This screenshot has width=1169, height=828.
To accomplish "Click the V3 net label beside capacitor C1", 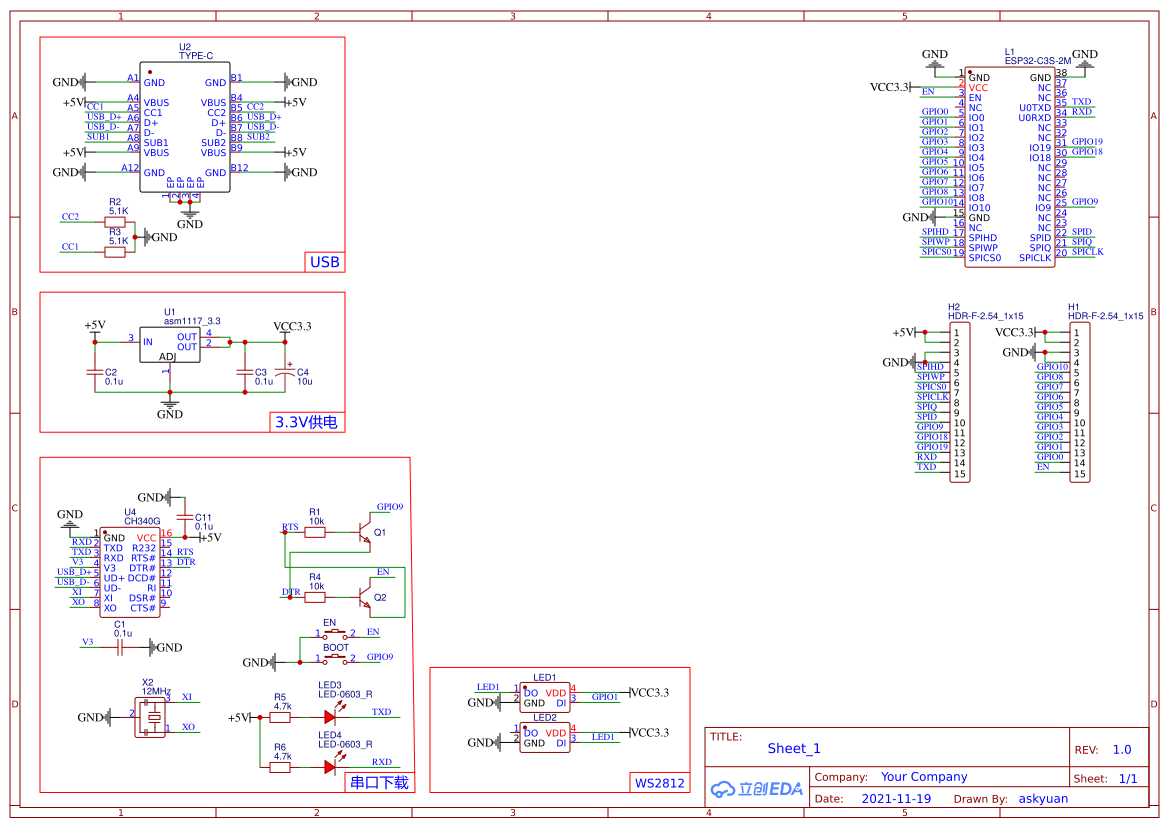I will coord(88,642).
